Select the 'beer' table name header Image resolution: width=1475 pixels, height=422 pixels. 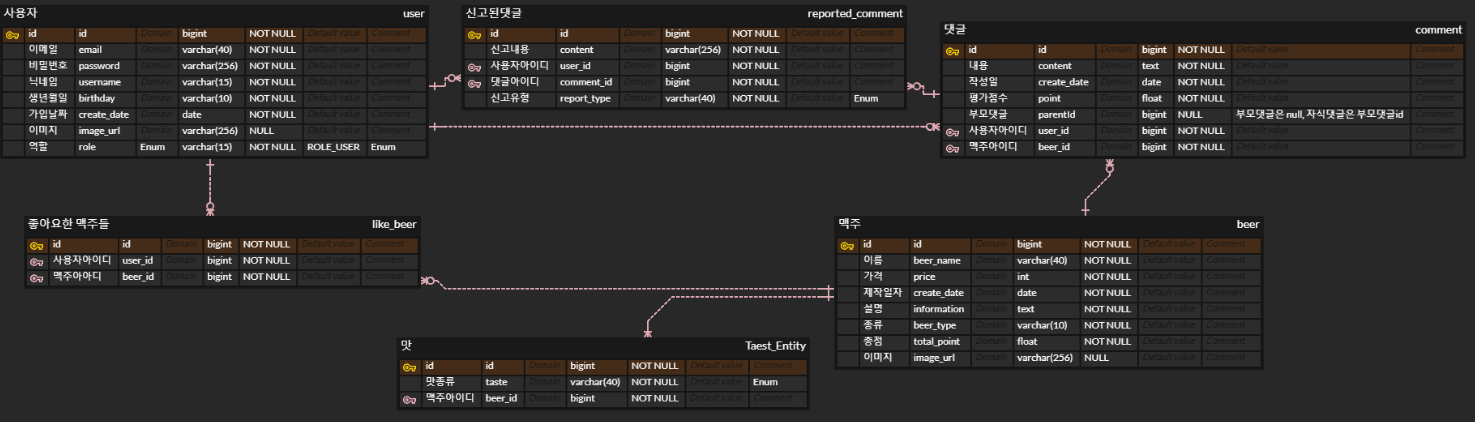[1248, 224]
